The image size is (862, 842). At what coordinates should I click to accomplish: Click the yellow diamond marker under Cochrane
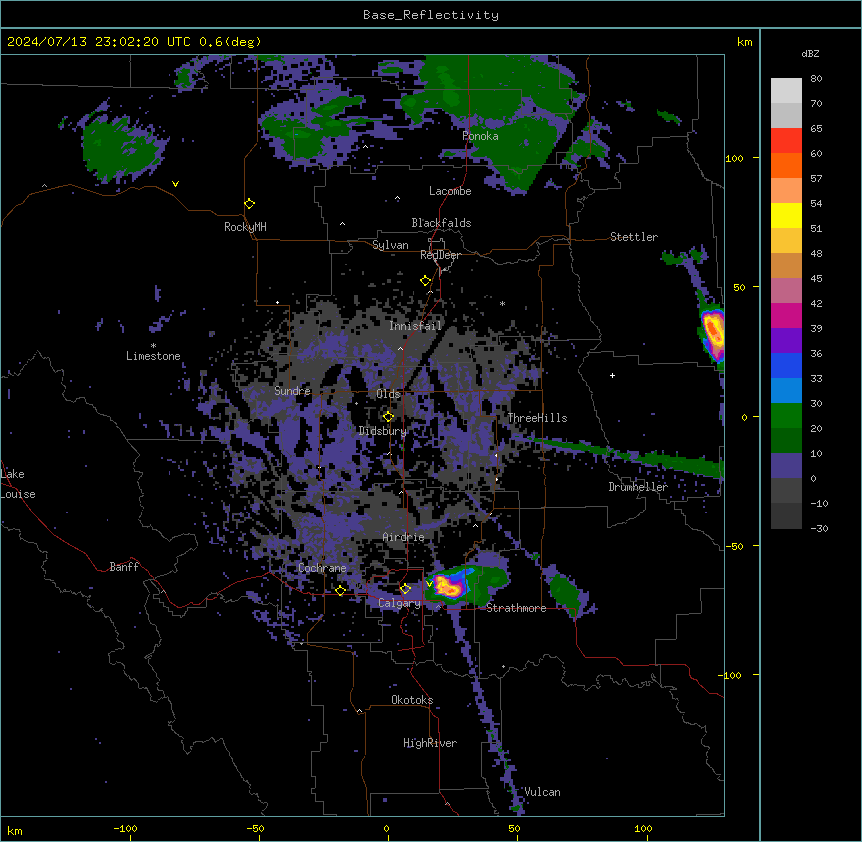coord(340,591)
